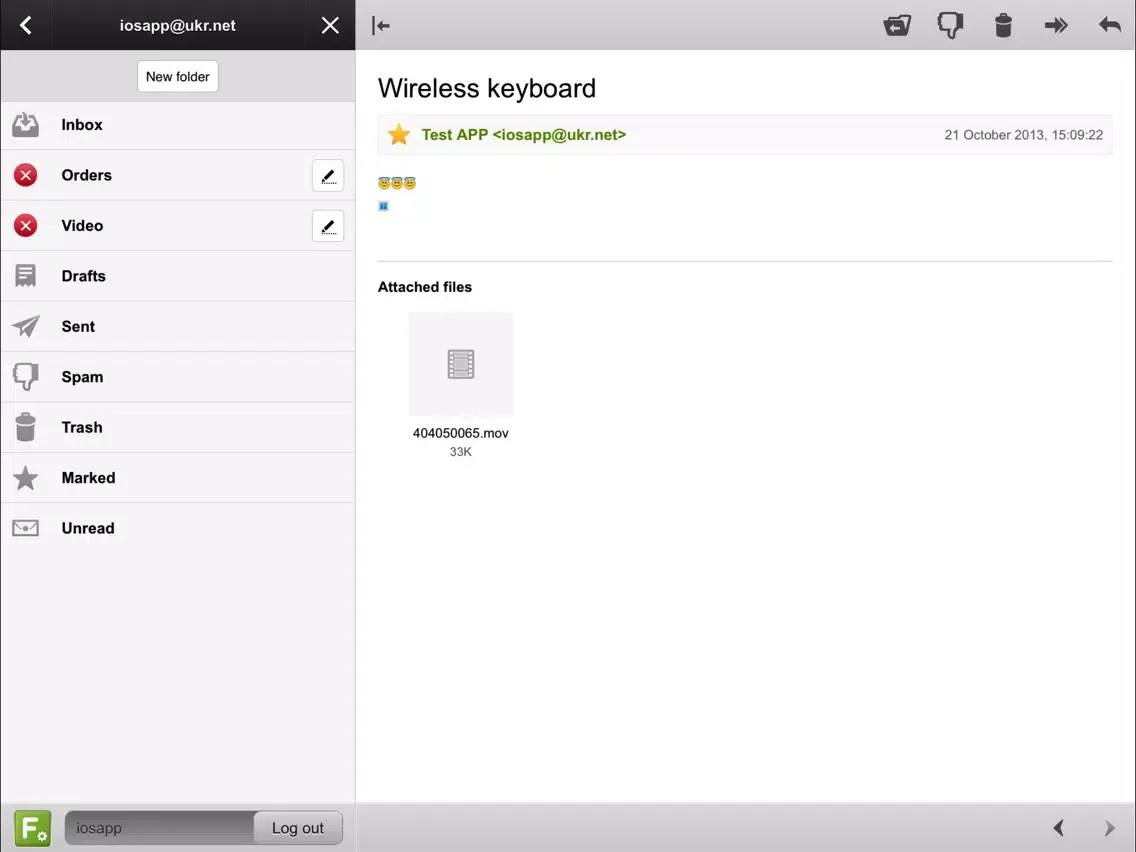Viewport: 1136px width, 852px height.
Task: Rename the Video folder using the pencil
Action: (x=328, y=226)
